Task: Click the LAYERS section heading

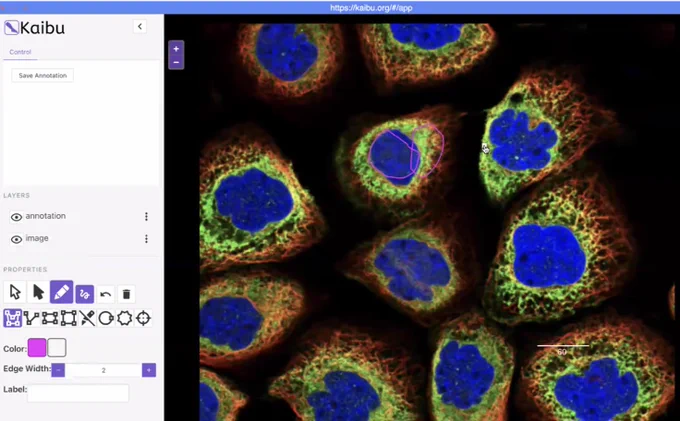Action: [x=16, y=196]
